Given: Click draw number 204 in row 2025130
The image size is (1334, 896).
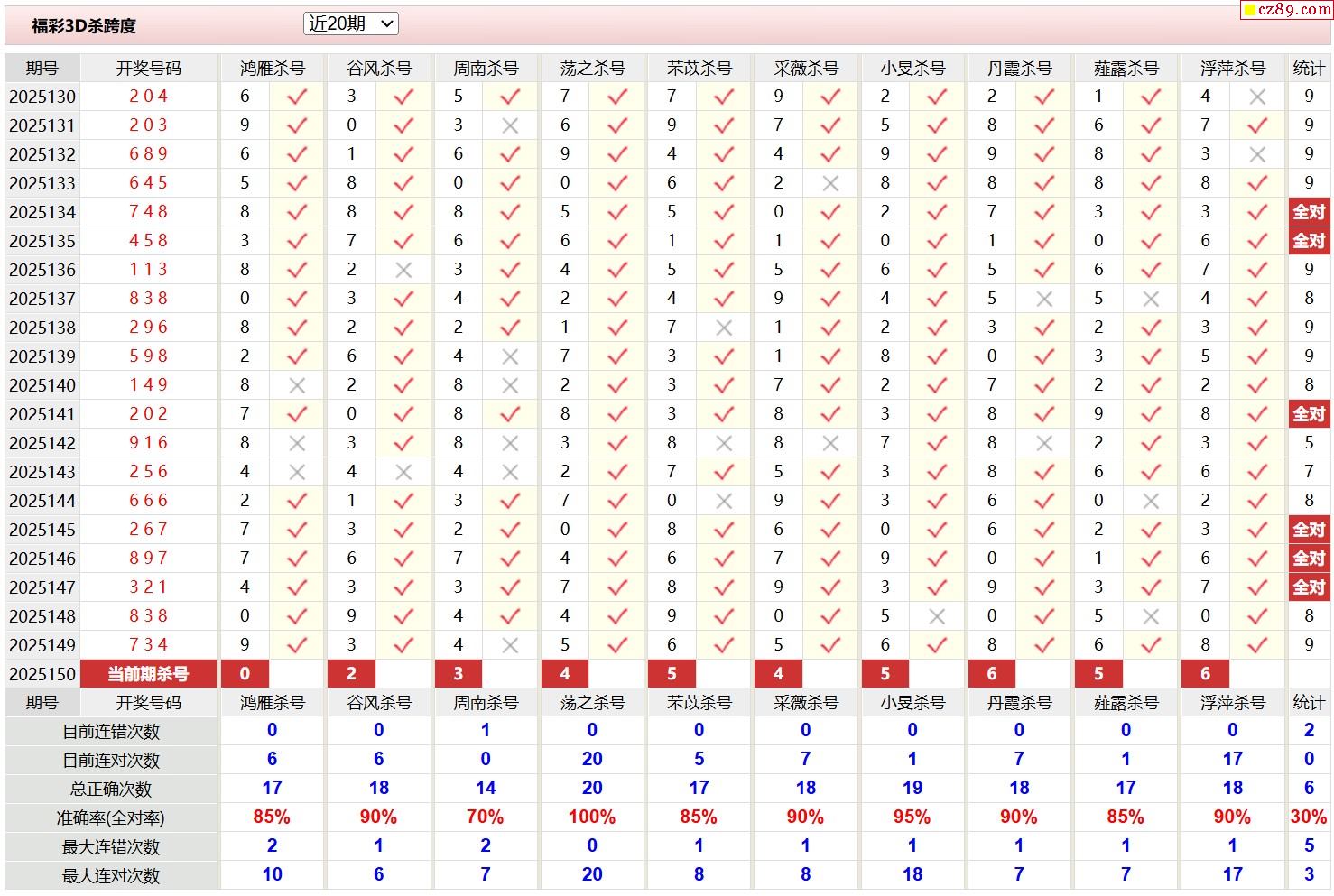Looking at the screenshot, I should [x=148, y=97].
